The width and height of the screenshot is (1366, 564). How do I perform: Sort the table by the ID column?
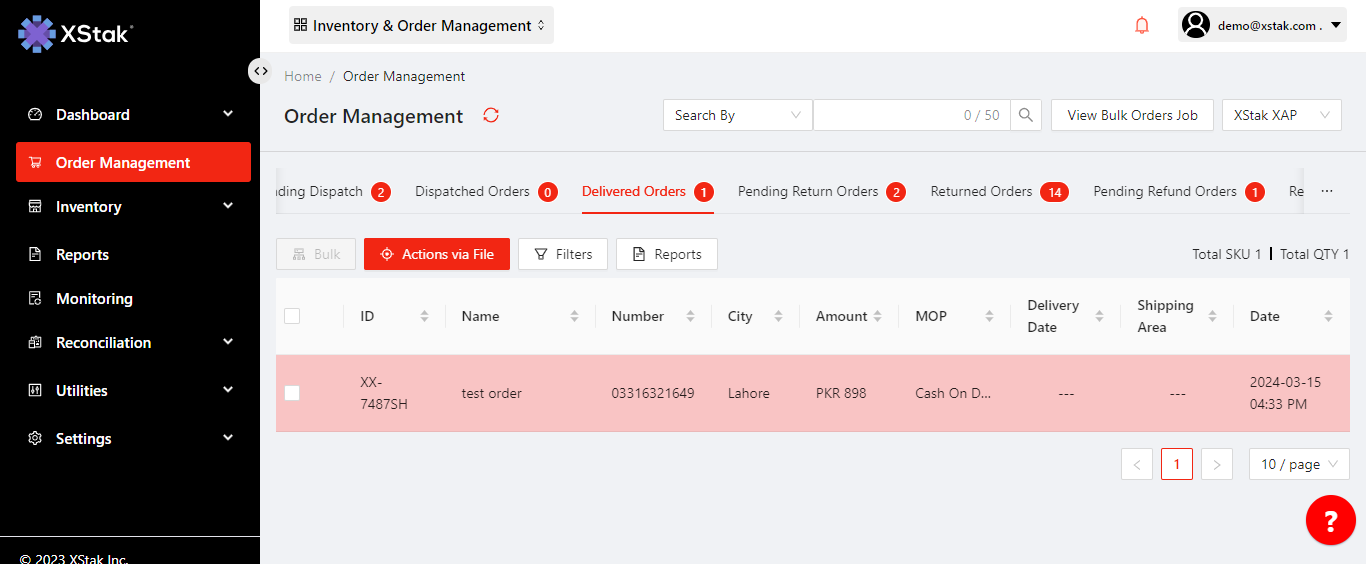click(x=424, y=316)
